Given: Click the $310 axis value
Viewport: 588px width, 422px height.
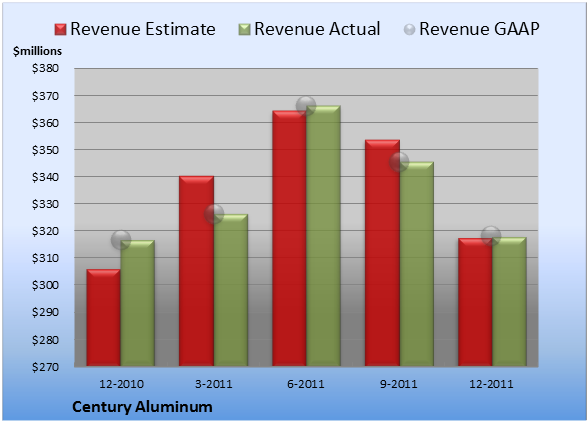Looking at the screenshot, I should pos(45,258).
